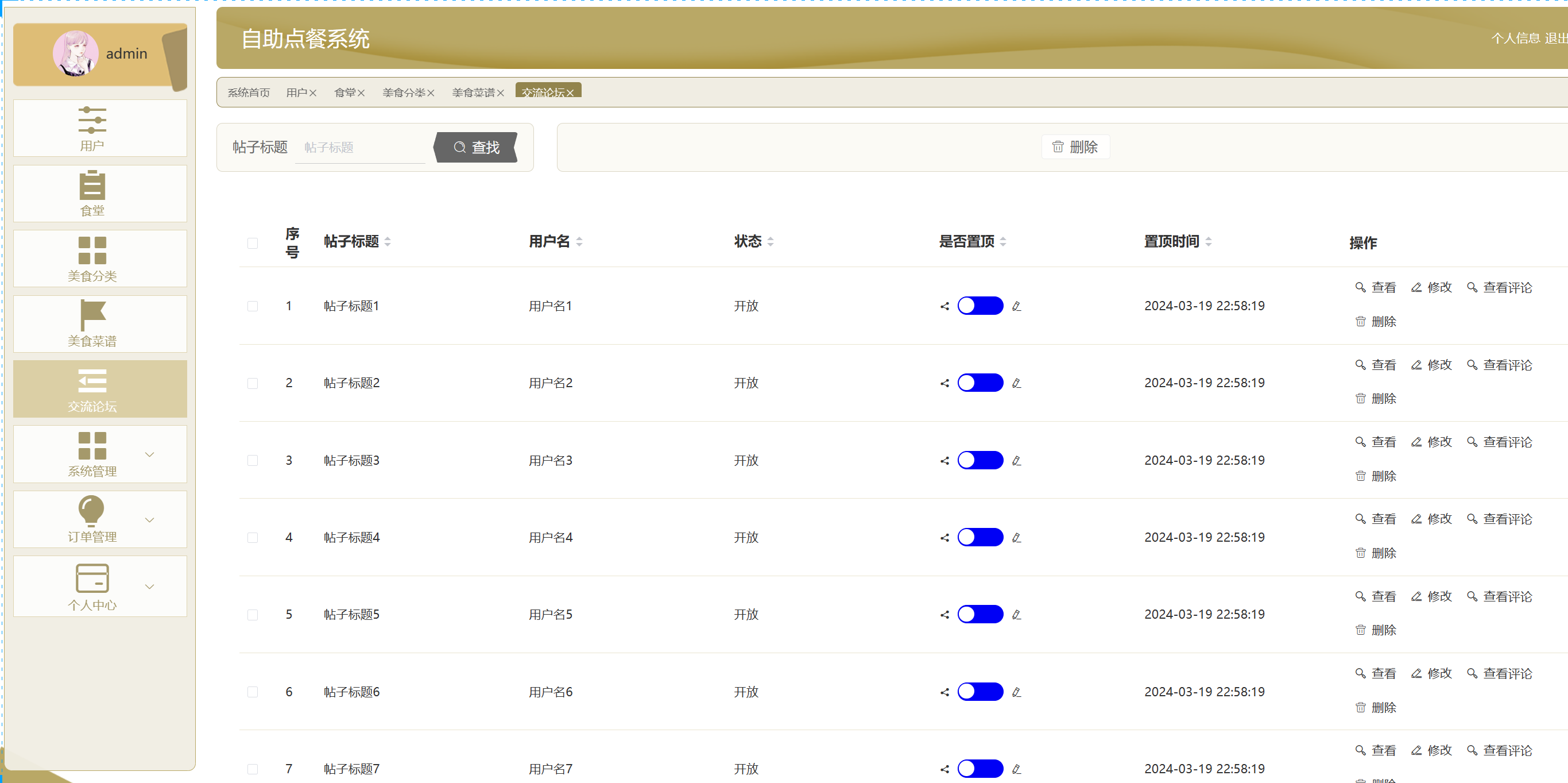
Task: Check the select-all header checkbox
Action: [x=253, y=243]
